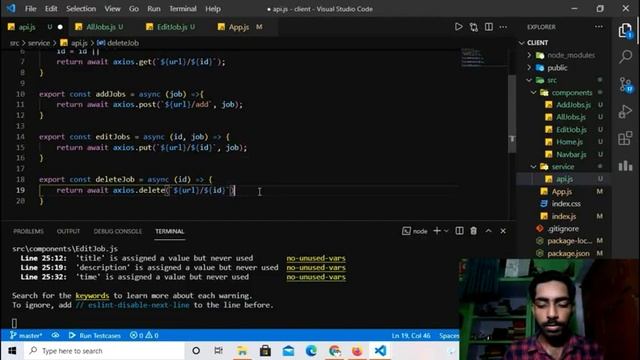Viewport: 640px width, 360px height.
Task: Open index.css in the explorer
Action: [566, 204]
